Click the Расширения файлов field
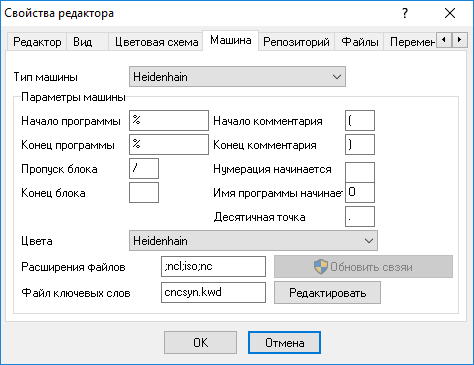 coord(213,266)
